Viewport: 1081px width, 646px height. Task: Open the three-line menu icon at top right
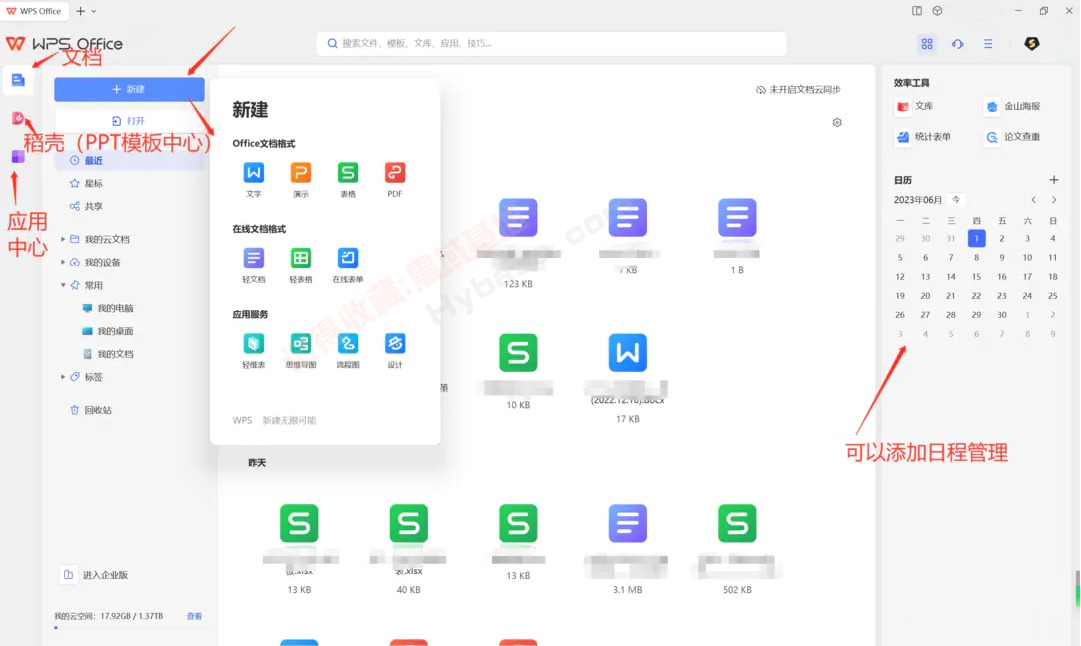click(x=988, y=43)
